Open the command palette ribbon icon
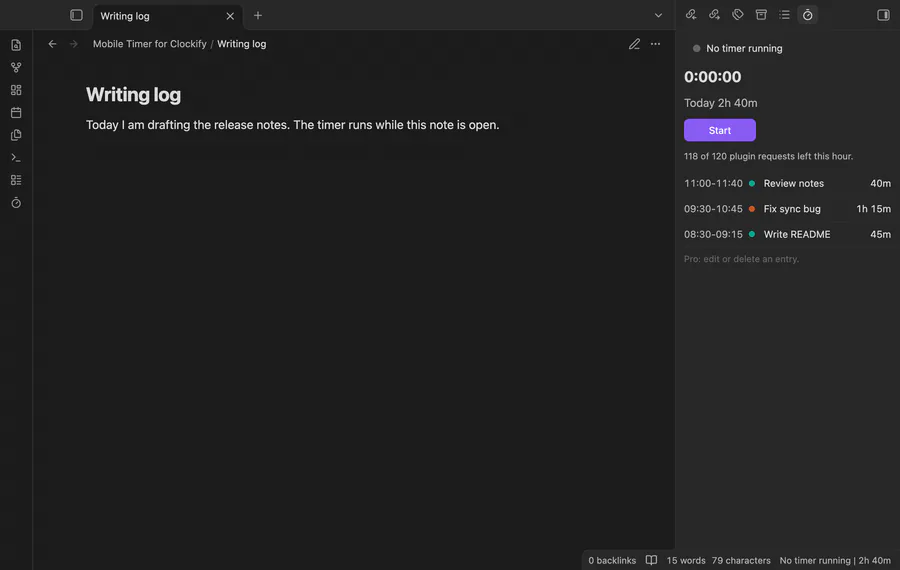This screenshot has height=570, width=900. (16, 157)
